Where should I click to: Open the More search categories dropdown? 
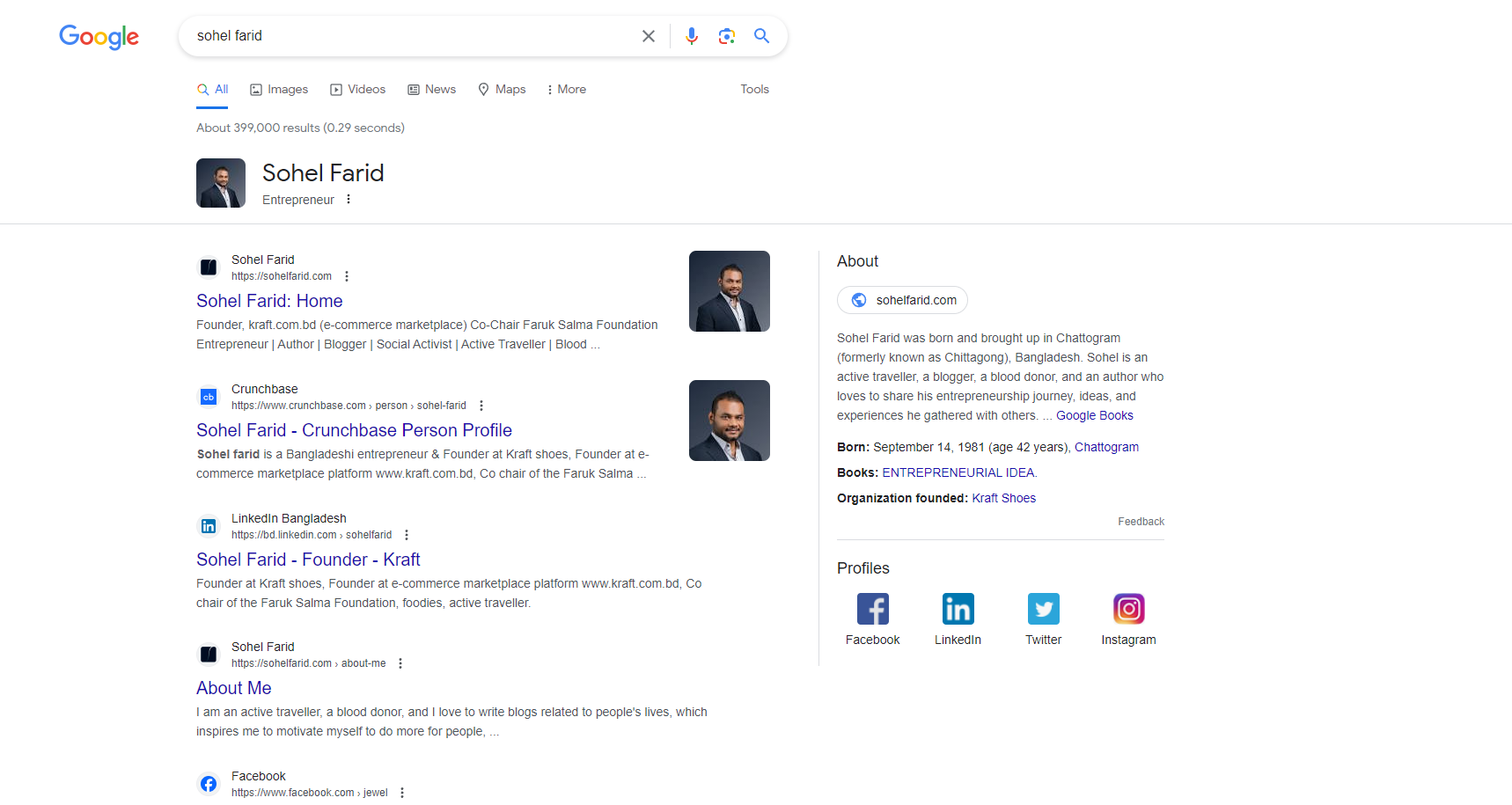coord(566,89)
